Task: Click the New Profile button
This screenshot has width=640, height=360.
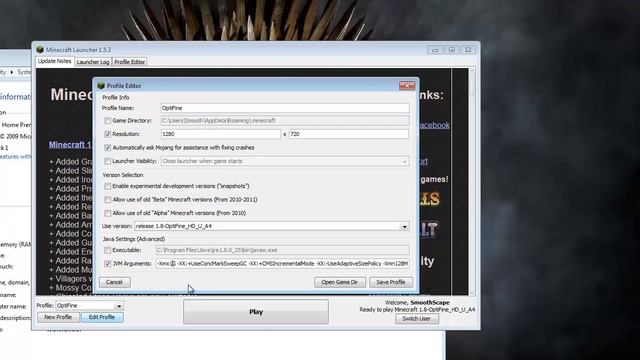Action: [58, 317]
